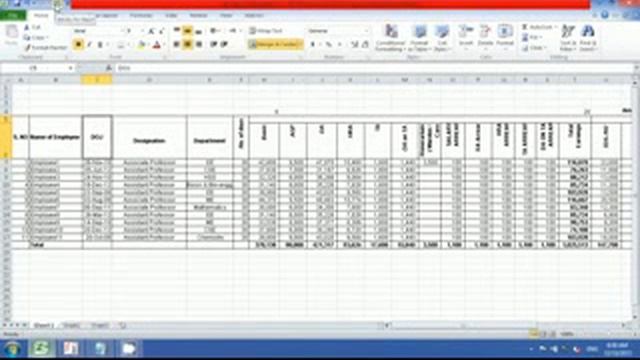Viewport: 640px width, 360px height.
Task: Toggle Align Text Left
Action: [177, 44]
